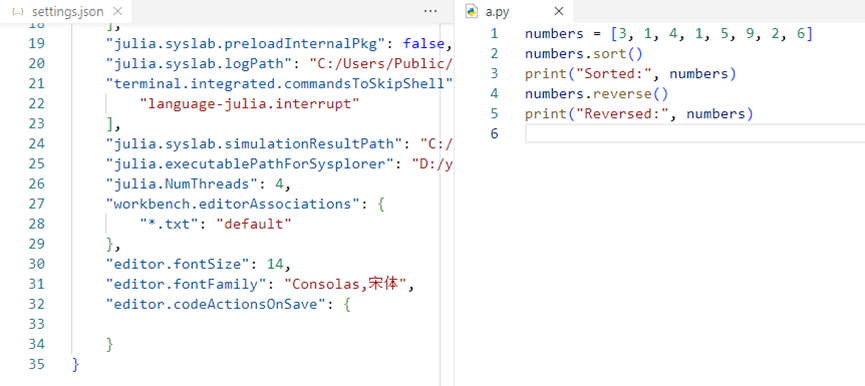
Task: Click the value 4 after julia.NumThreads
Action: pos(279,184)
